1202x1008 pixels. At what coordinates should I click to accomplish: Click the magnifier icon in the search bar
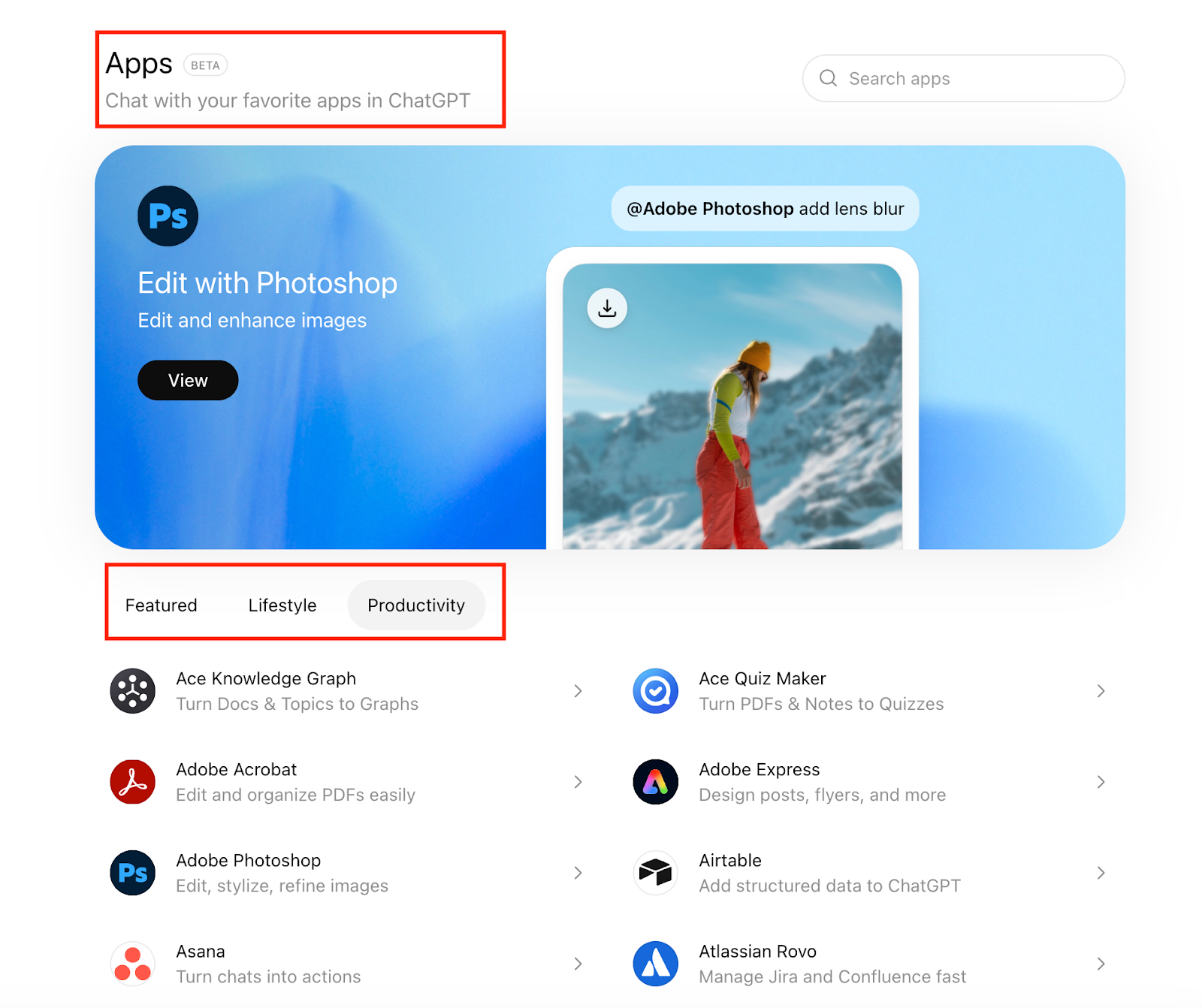pos(828,78)
